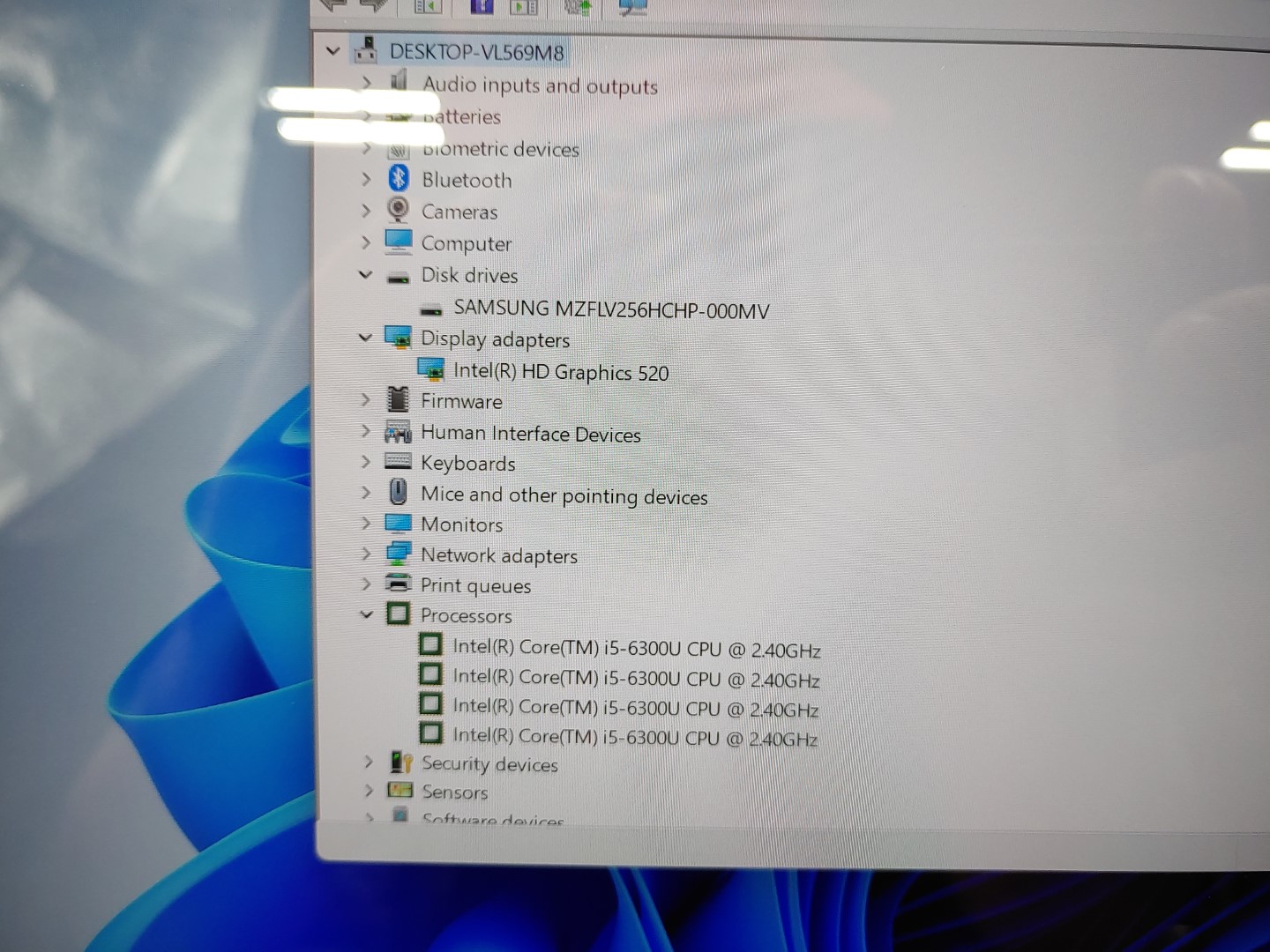
Task: Click the Keyboards category icon
Action: (x=399, y=462)
